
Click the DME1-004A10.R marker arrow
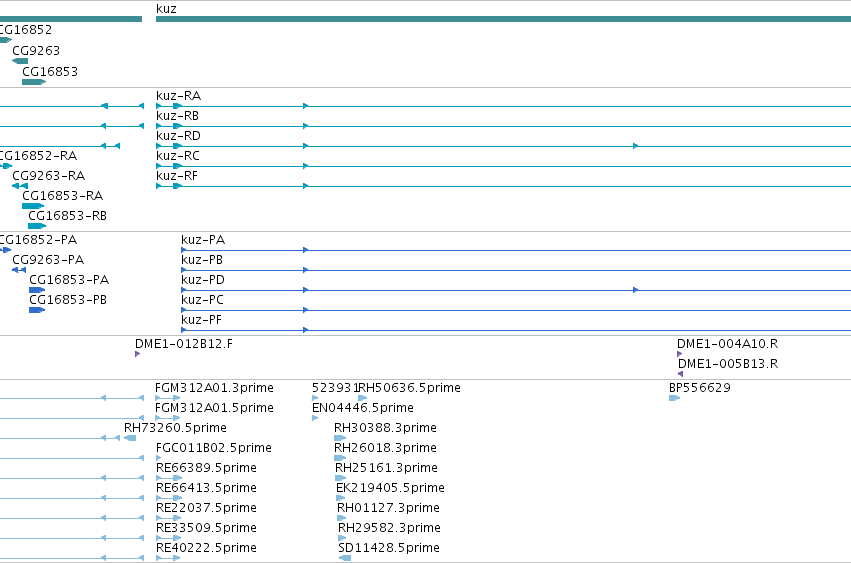[679, 354]
